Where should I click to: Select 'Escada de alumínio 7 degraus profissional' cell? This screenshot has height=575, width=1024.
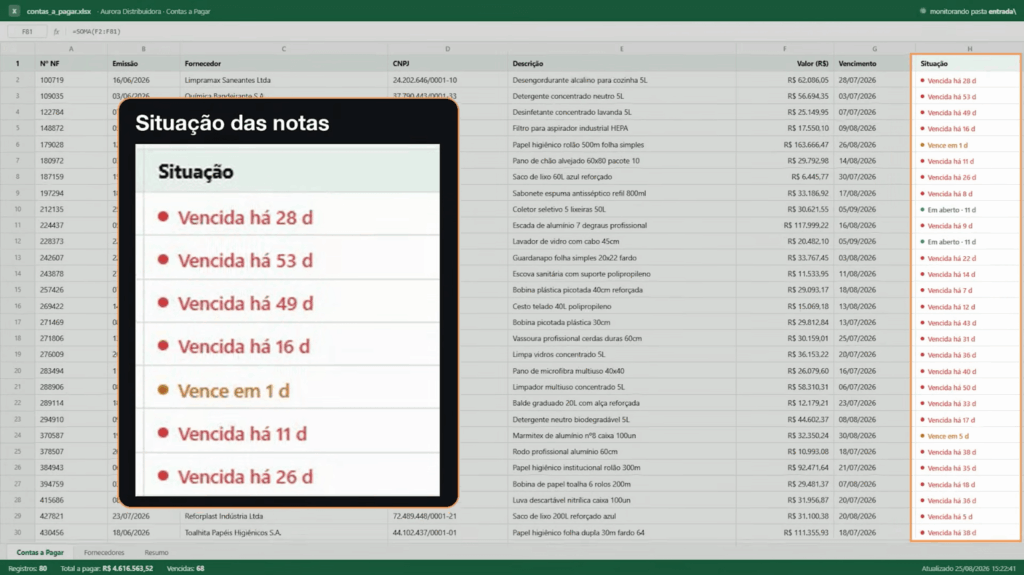click(x=622, y=225)
